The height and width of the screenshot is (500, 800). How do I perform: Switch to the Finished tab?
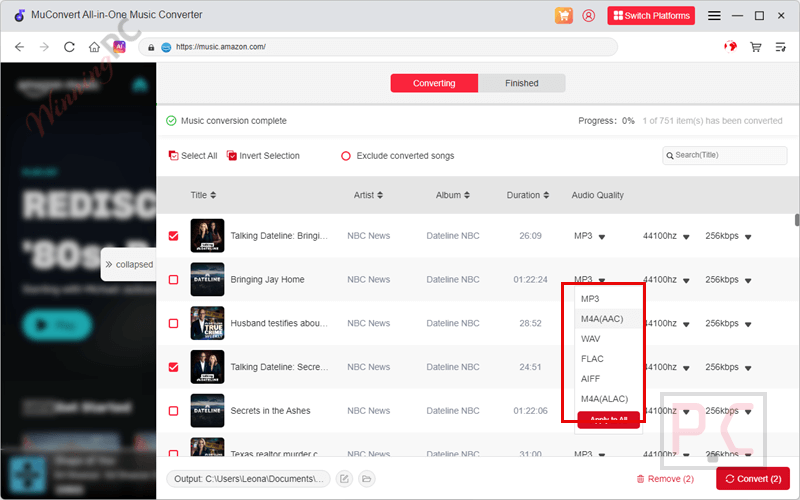521,83
